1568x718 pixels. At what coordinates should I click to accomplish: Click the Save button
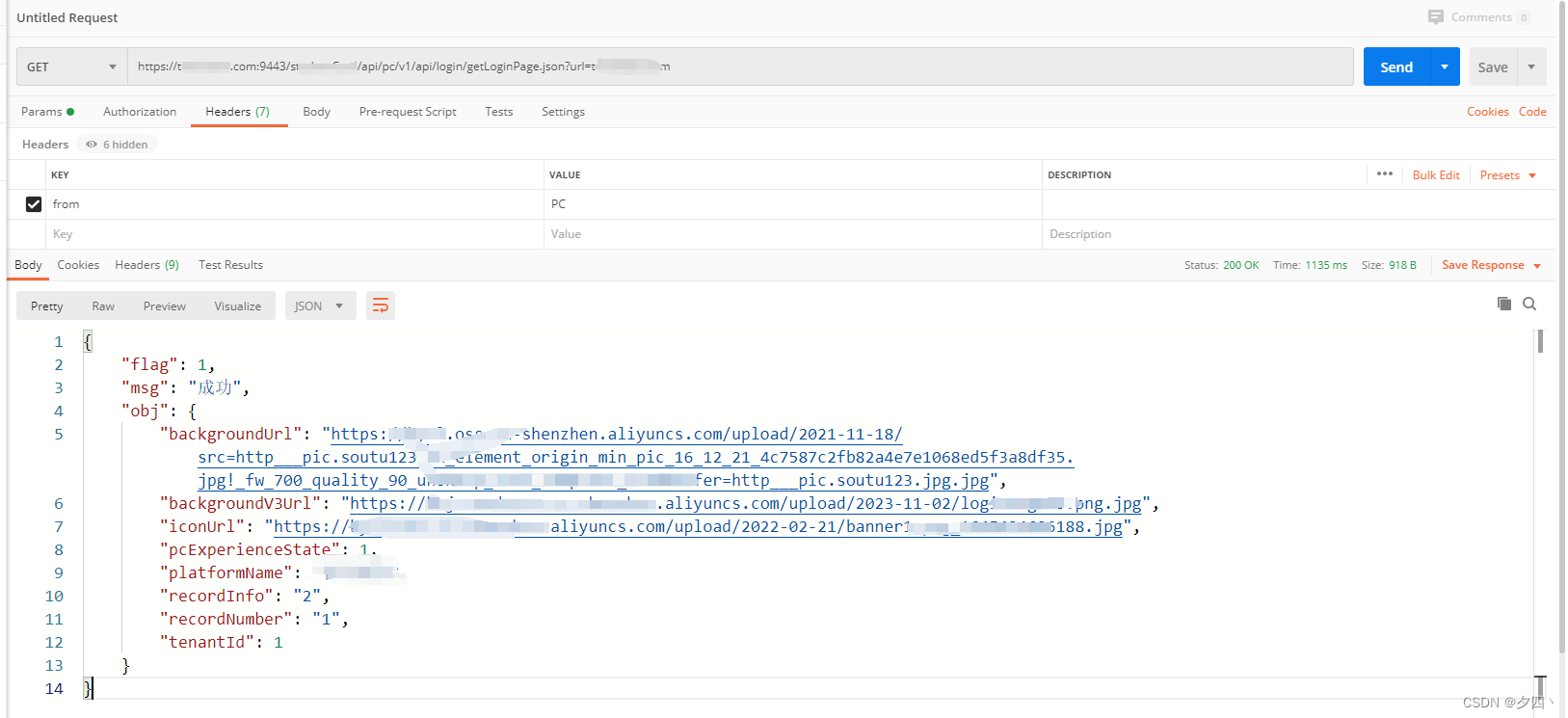(1492, 66)
